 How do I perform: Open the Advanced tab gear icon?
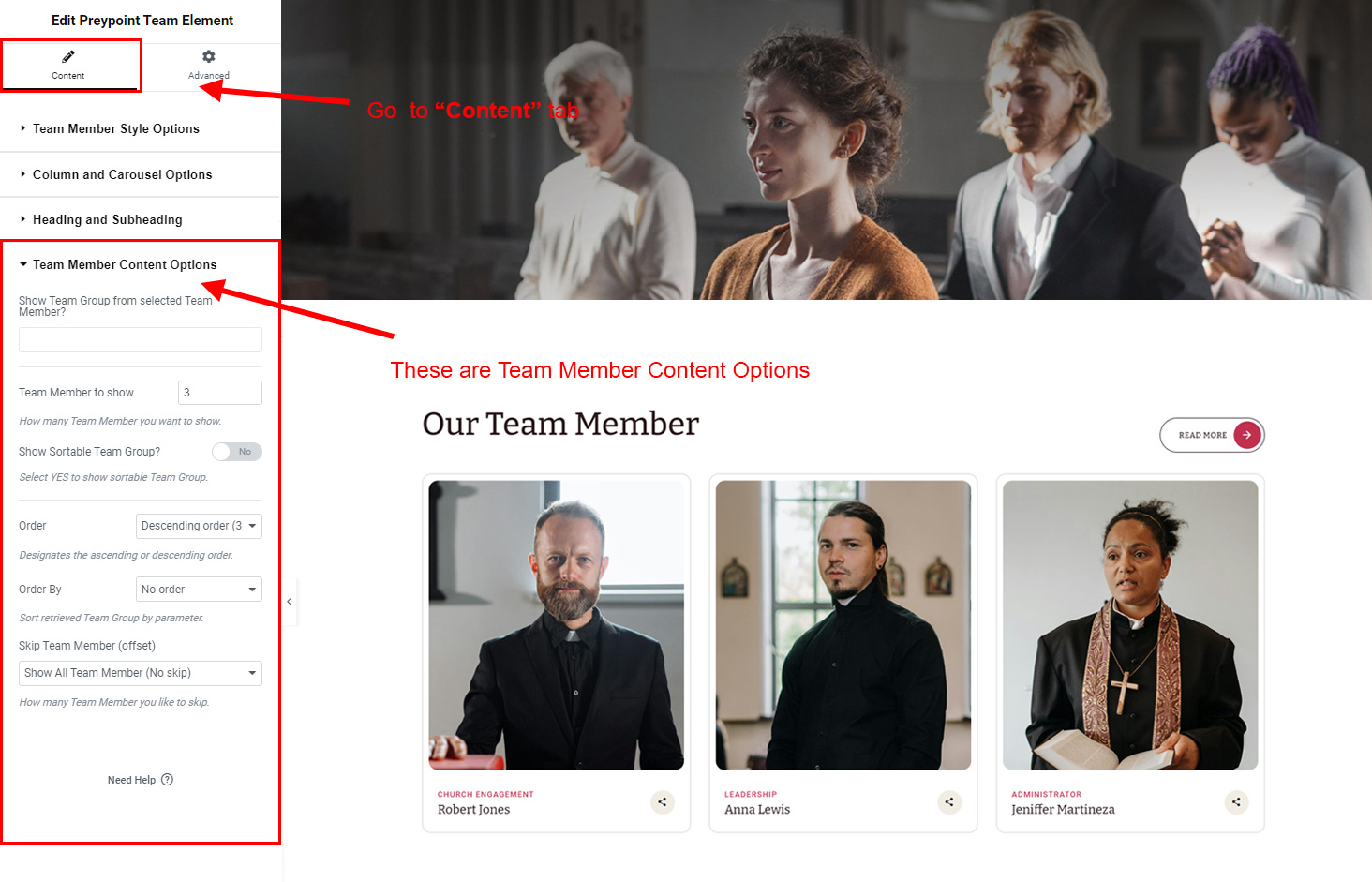coord(209,56)
